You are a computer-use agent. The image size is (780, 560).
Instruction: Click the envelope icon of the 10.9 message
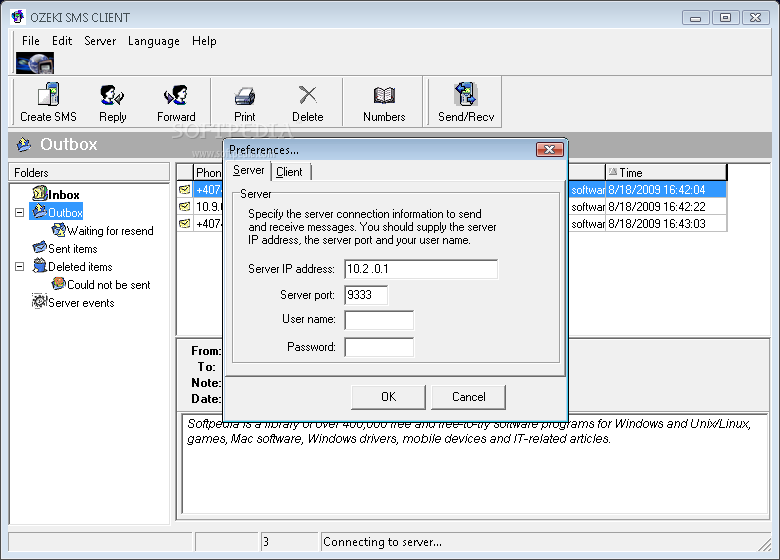point(185,206)
